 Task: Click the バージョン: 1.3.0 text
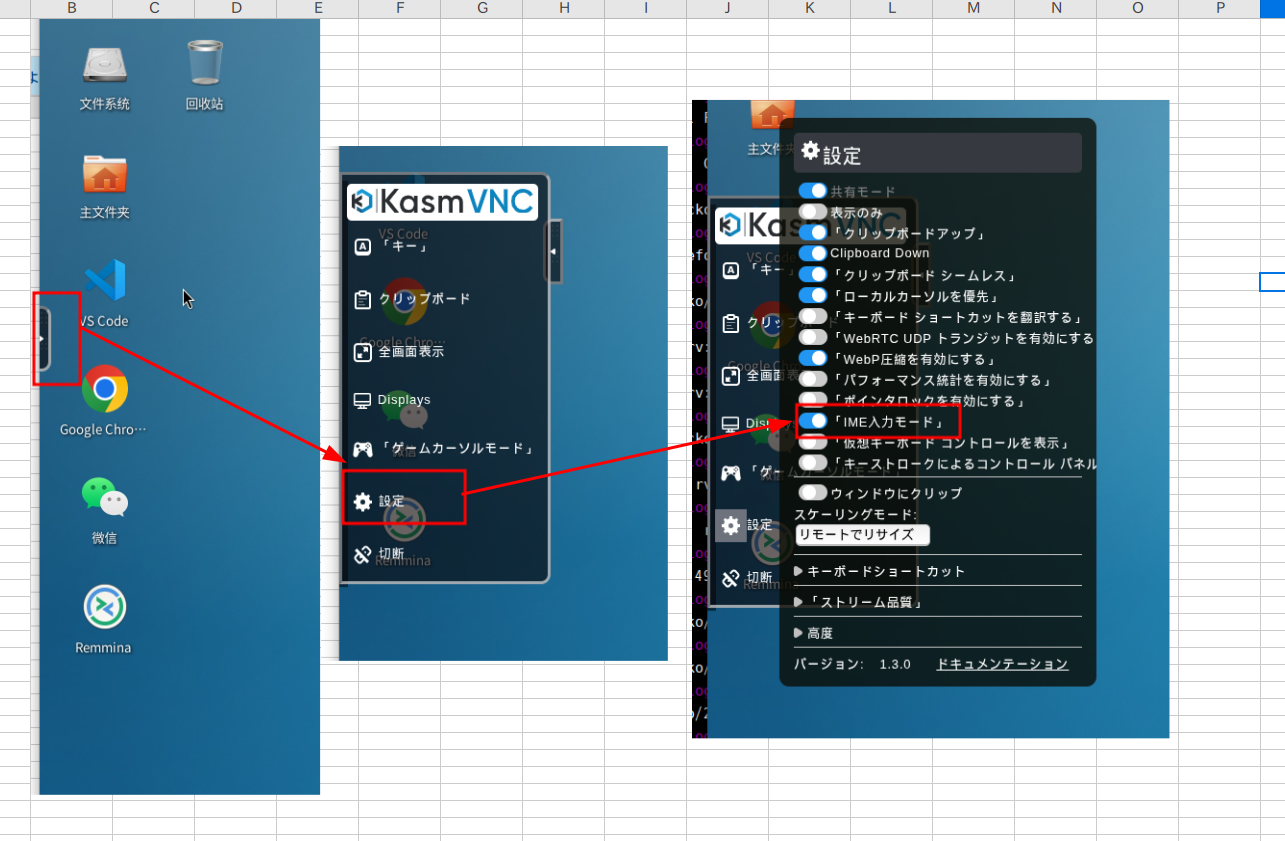(x=852, y=664)
